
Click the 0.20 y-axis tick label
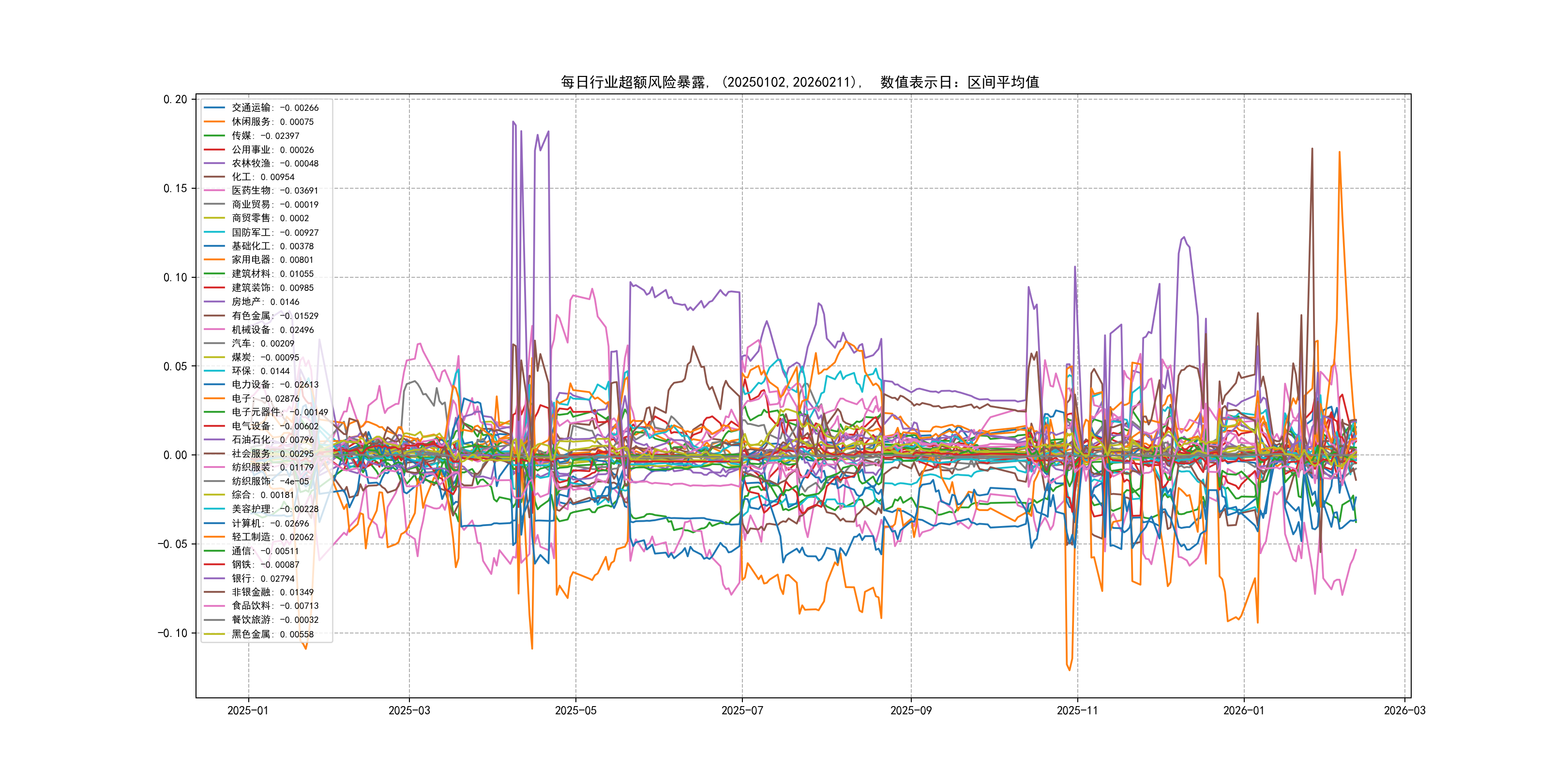tap(175, 99)
